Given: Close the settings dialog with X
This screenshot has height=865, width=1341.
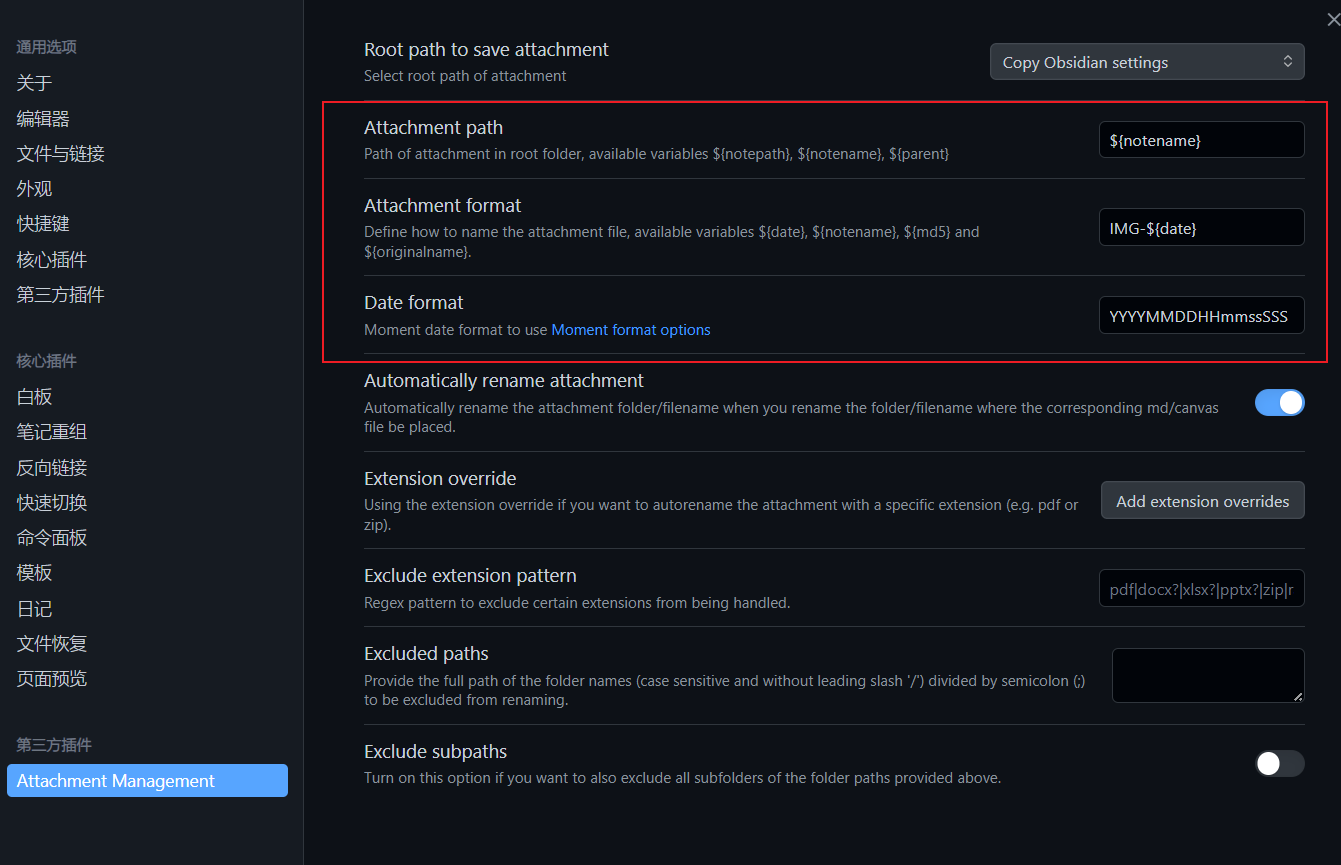Looking at the screenshot, I should (x=1332, y=20).
